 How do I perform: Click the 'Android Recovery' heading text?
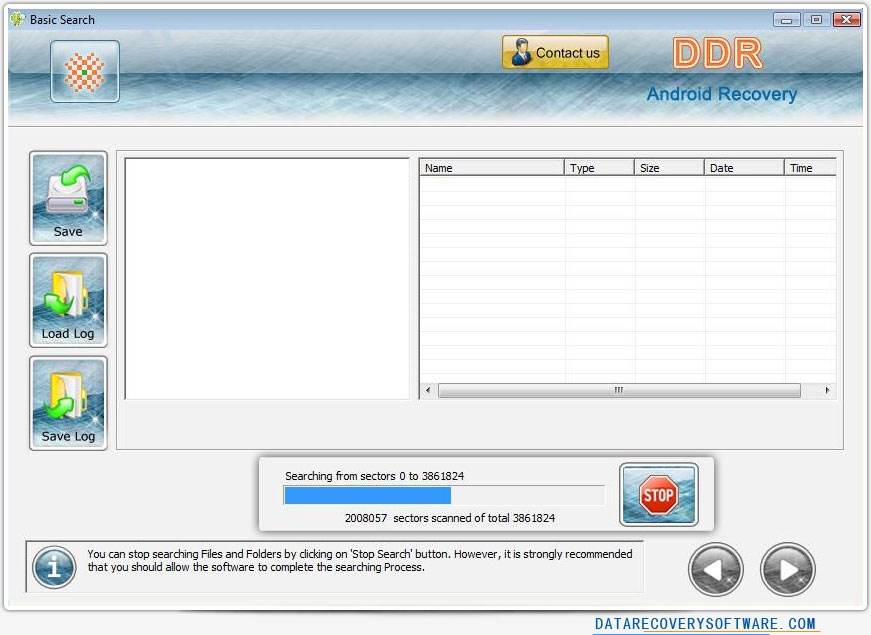point(722,94)
